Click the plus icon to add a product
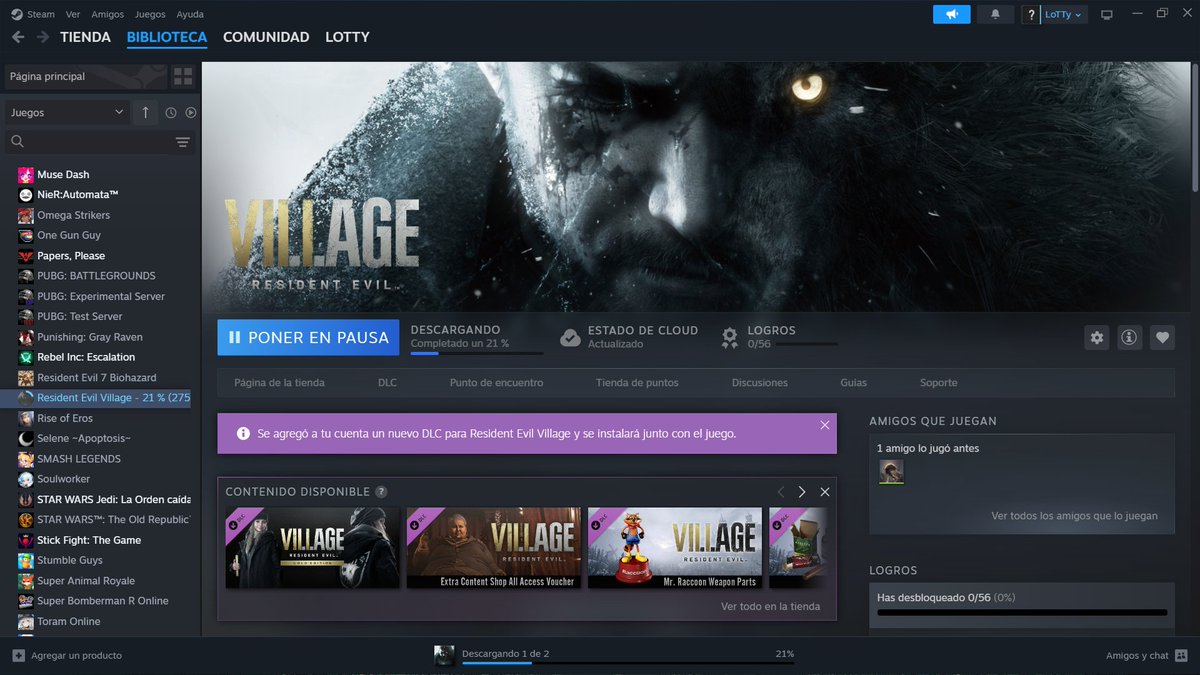The height and width of the screenshot is (675, 1200). tap(18, 655)
